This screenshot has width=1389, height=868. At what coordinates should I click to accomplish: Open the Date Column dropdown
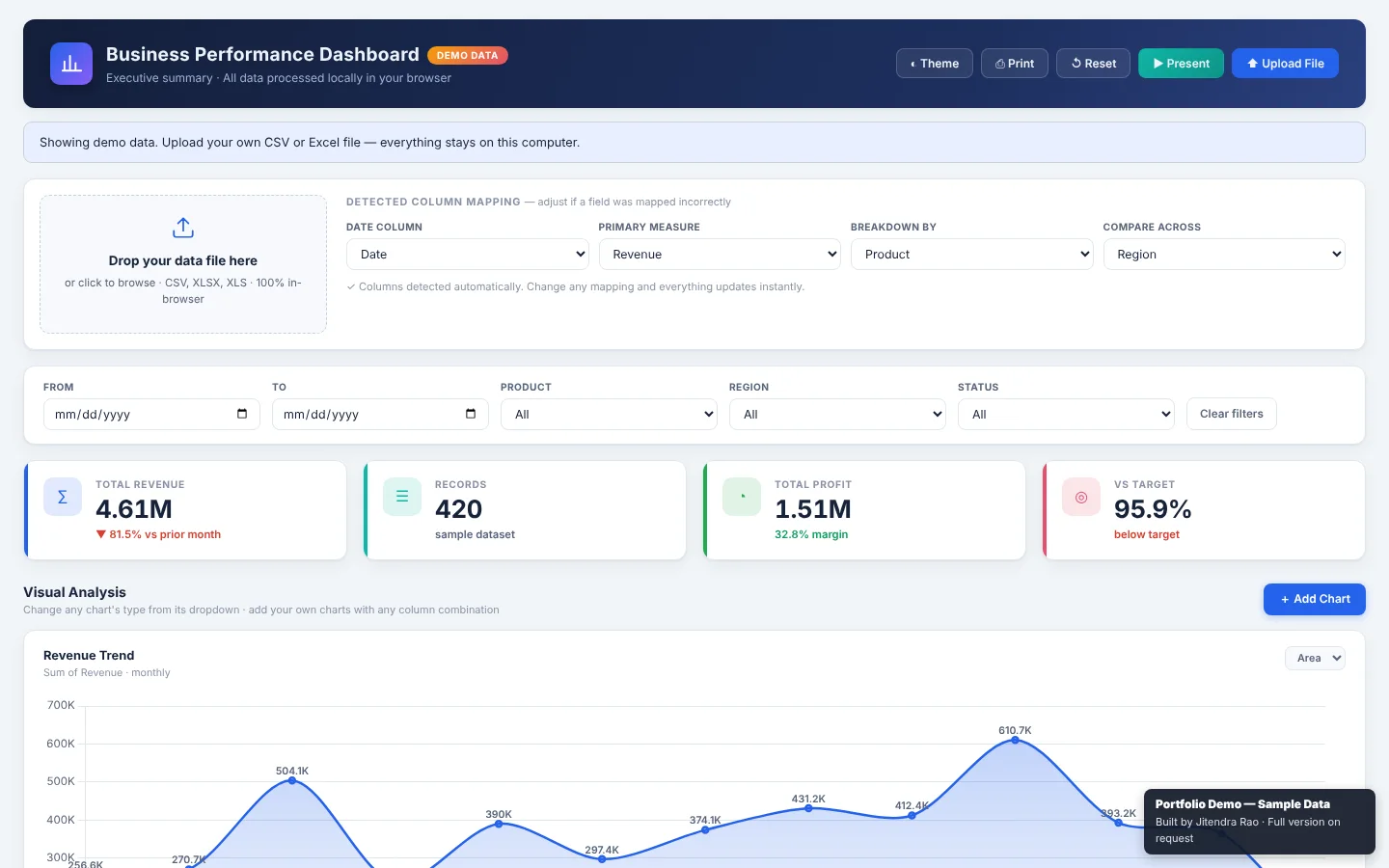pos(468,255)
